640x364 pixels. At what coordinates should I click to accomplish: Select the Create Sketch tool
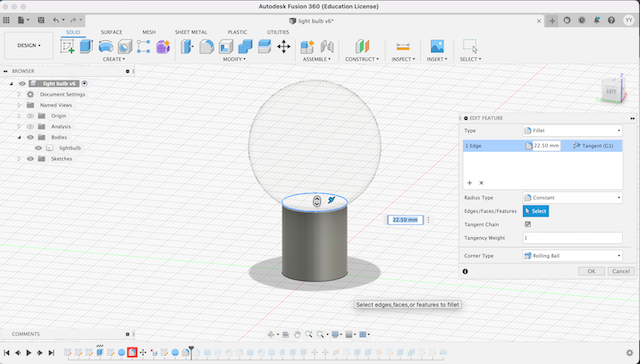click(x=67, y=47)
